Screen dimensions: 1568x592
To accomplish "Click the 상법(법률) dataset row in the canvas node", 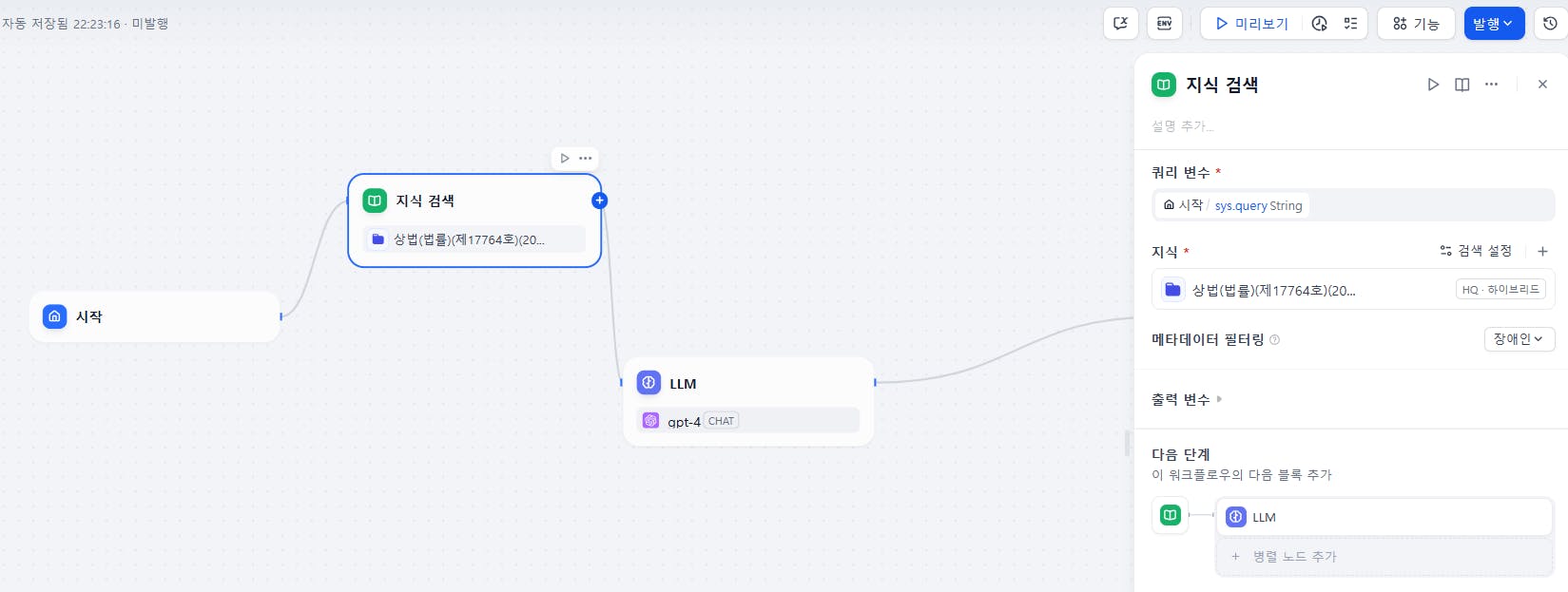I will pyautogui.click(x=474, y=239).
